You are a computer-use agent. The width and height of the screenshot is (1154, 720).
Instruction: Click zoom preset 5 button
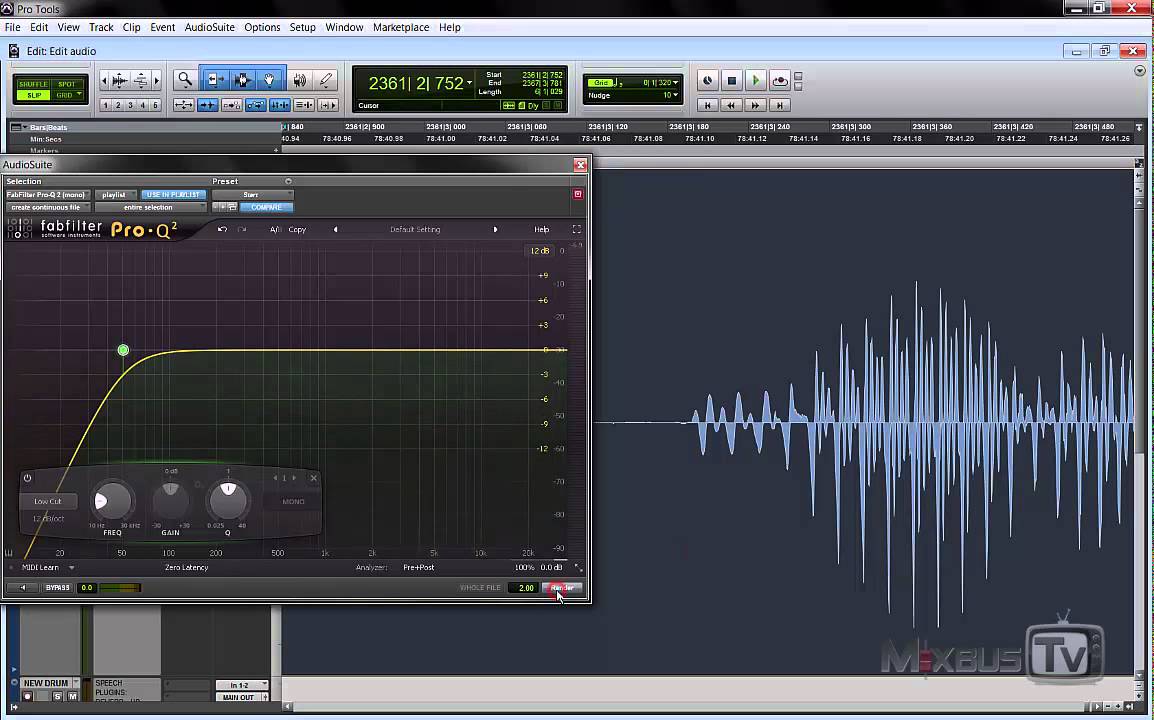tap(155, 105)
